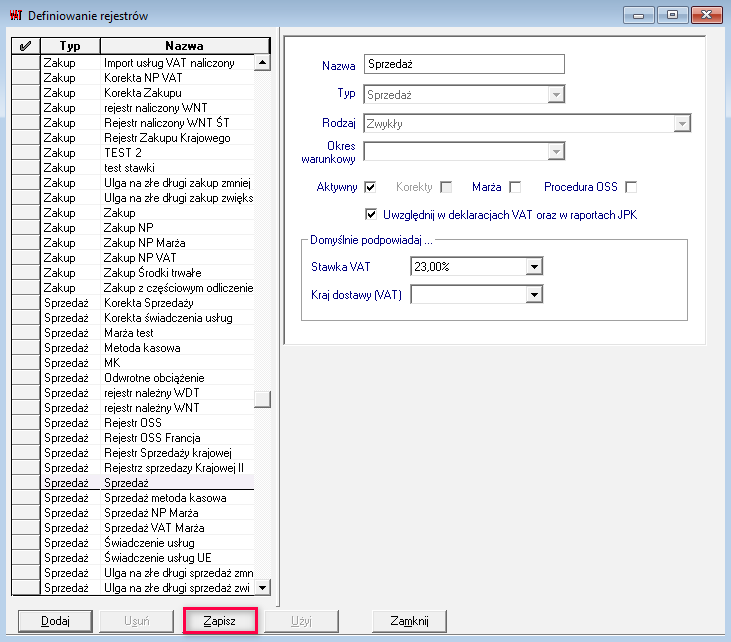This screenshot has height=642, width=731.
Task: Minimize the Definiowanie rejestrów window
Action: pyautogui.click(x=639, y=15)
